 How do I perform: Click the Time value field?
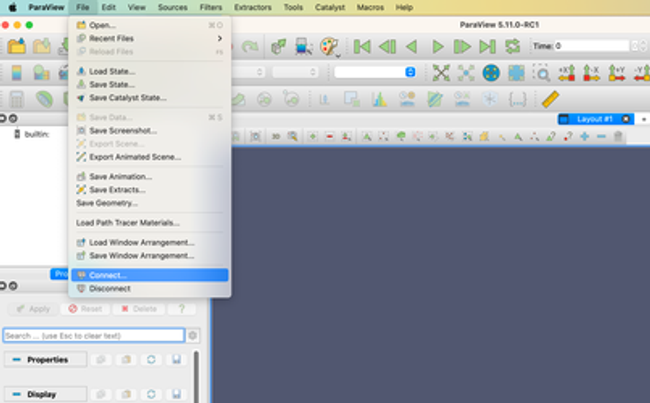click(x=591, y=46)
